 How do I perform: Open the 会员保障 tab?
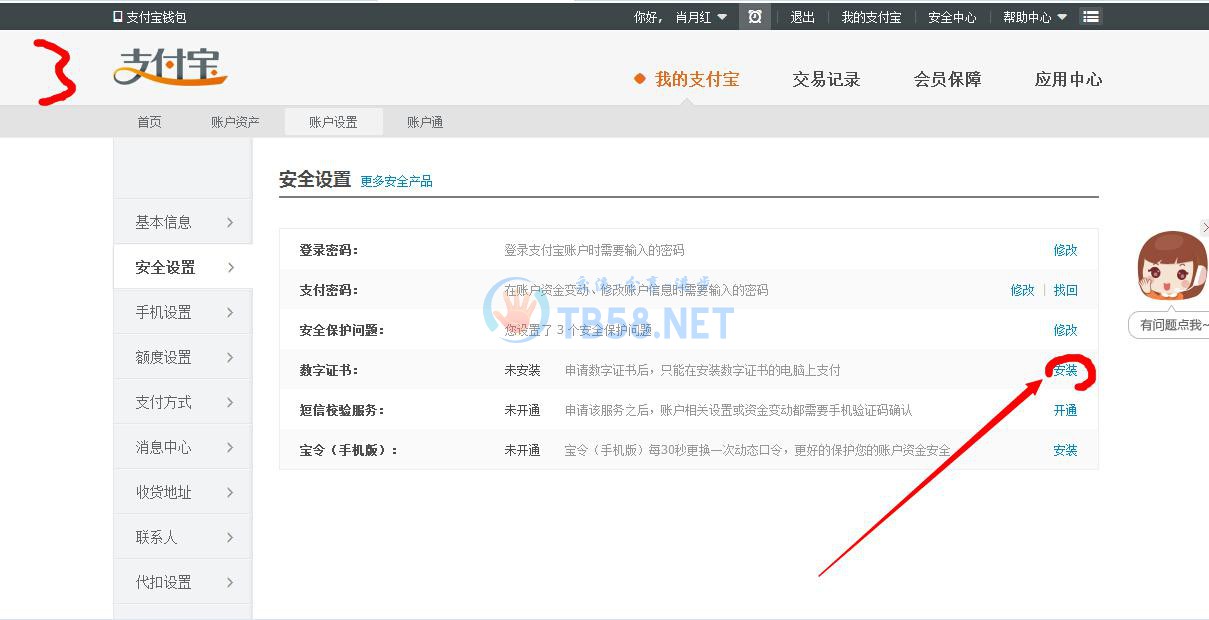(x=947, y=79)
